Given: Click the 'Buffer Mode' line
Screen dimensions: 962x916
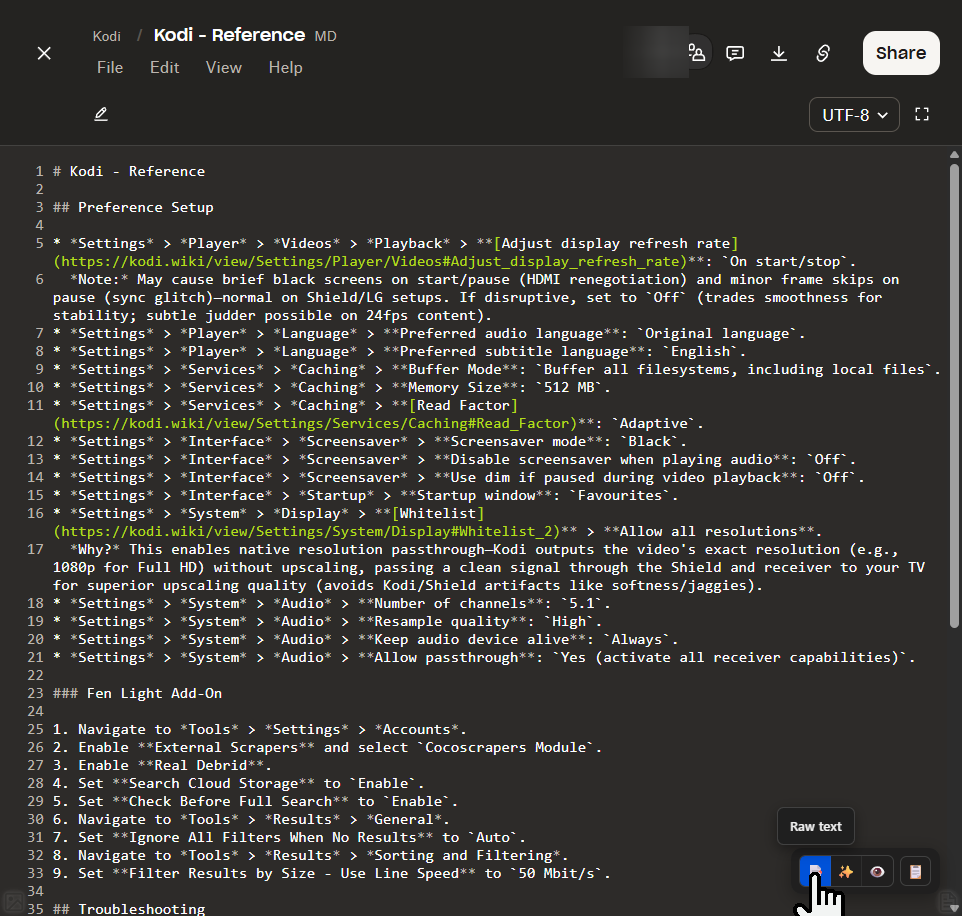Looking at the screenshot, I should (496, 369).
